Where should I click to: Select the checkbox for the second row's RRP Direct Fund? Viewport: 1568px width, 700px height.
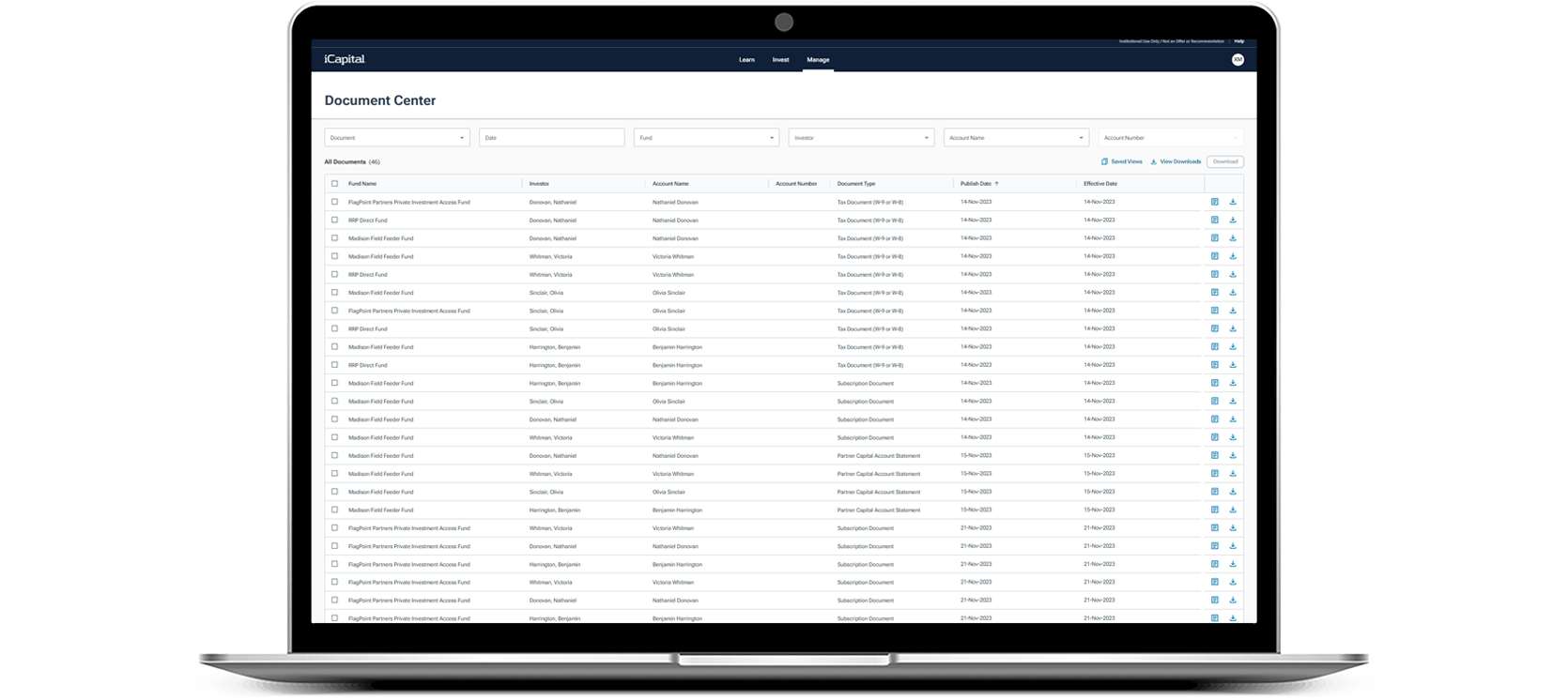(334, 221)
